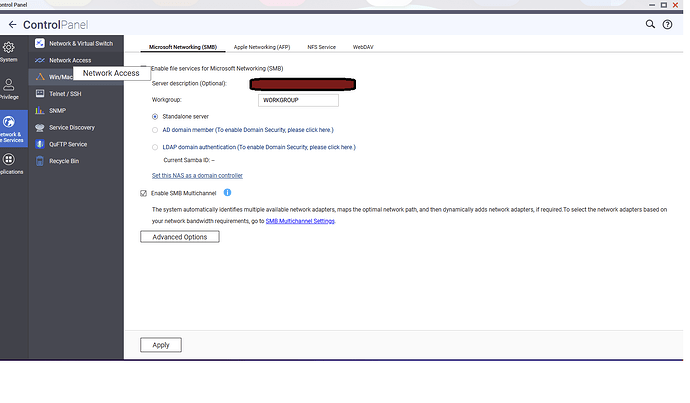Open the search magnifier icon
690x403 pixels.
650,23
